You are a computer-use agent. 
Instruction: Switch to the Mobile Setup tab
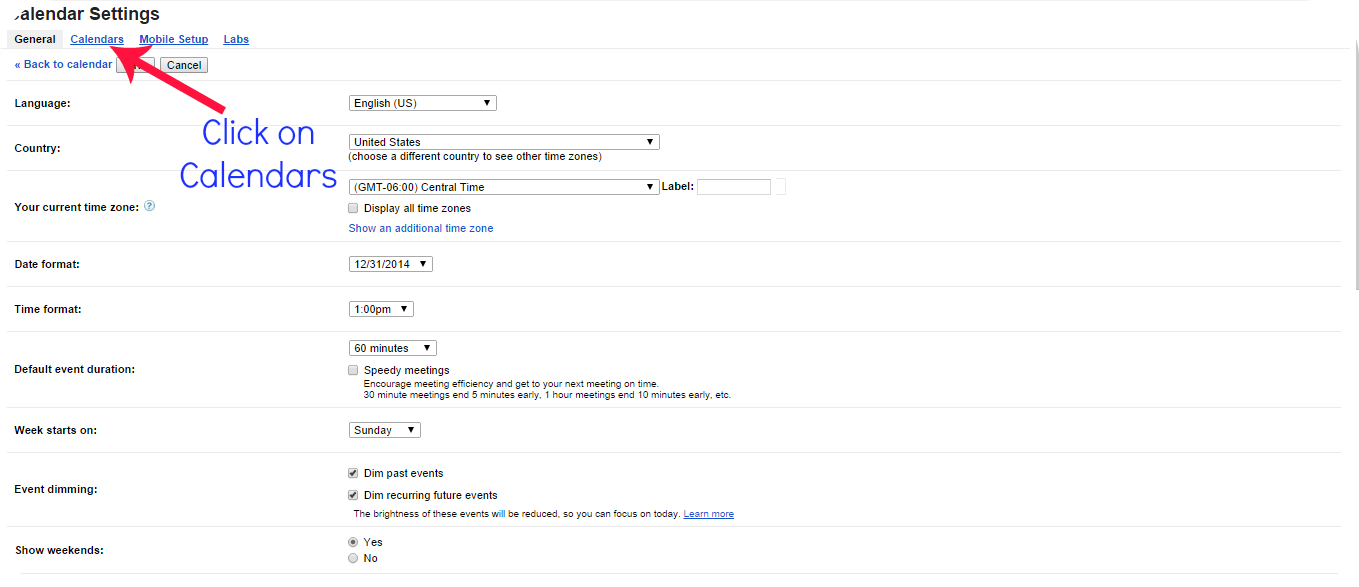pos(174,39)
